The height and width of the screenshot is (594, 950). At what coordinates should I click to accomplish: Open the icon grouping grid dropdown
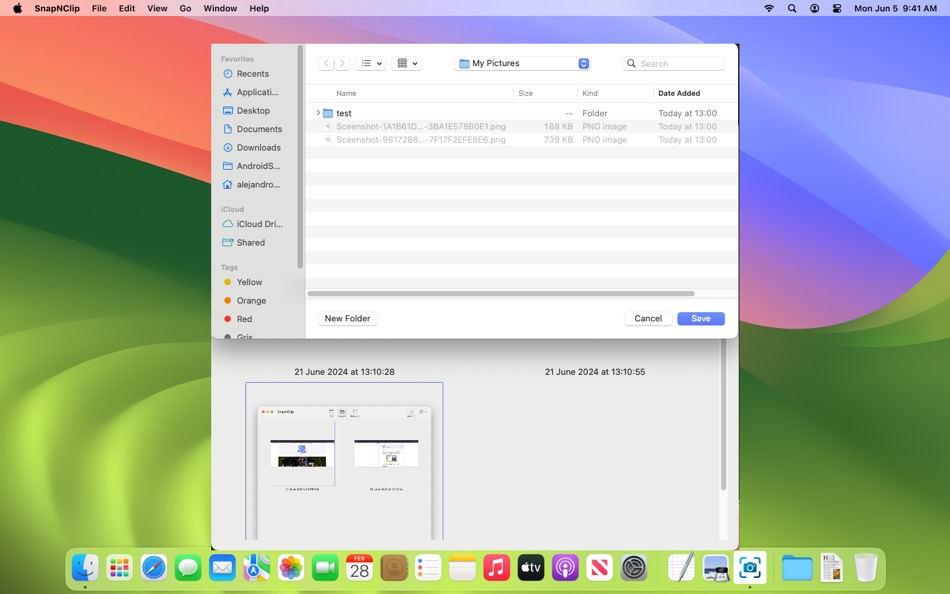pyautogui.click(x=406, y=63)
